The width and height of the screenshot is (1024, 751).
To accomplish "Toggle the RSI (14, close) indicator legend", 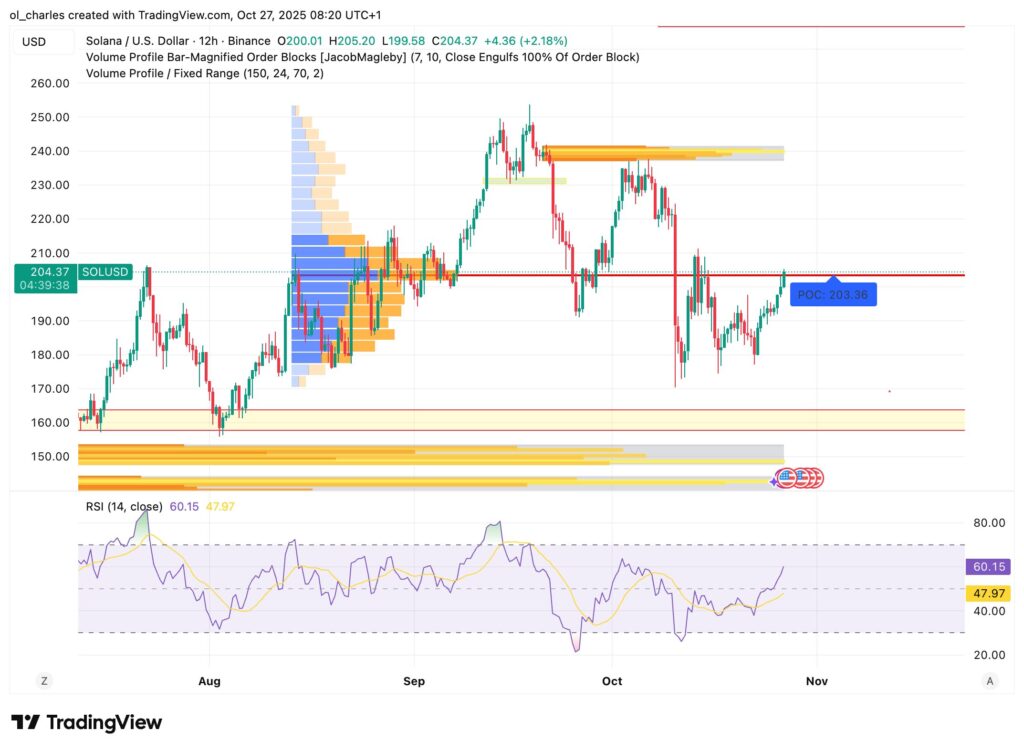I will point(124,507).
